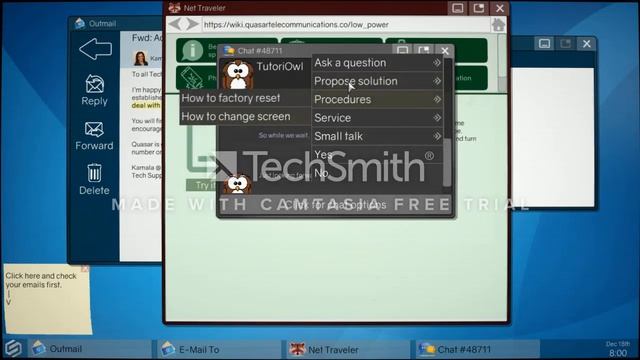Expand the arrow beside Service
Screen dimensions: 640x360
[x=437, y=118]
